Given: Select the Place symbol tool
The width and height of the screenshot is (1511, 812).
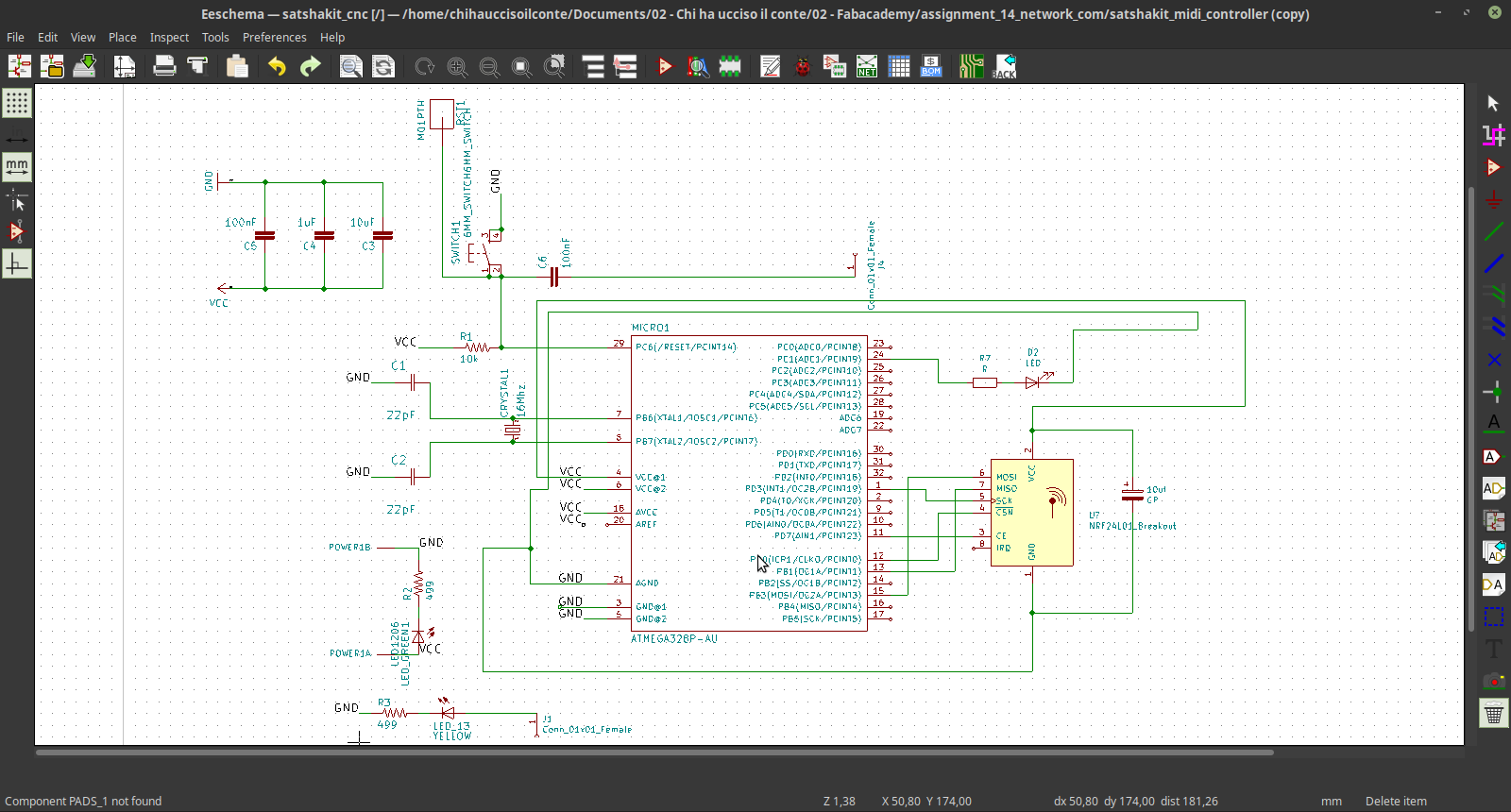Looking at the screenshot, I should tap(1493, 167).
